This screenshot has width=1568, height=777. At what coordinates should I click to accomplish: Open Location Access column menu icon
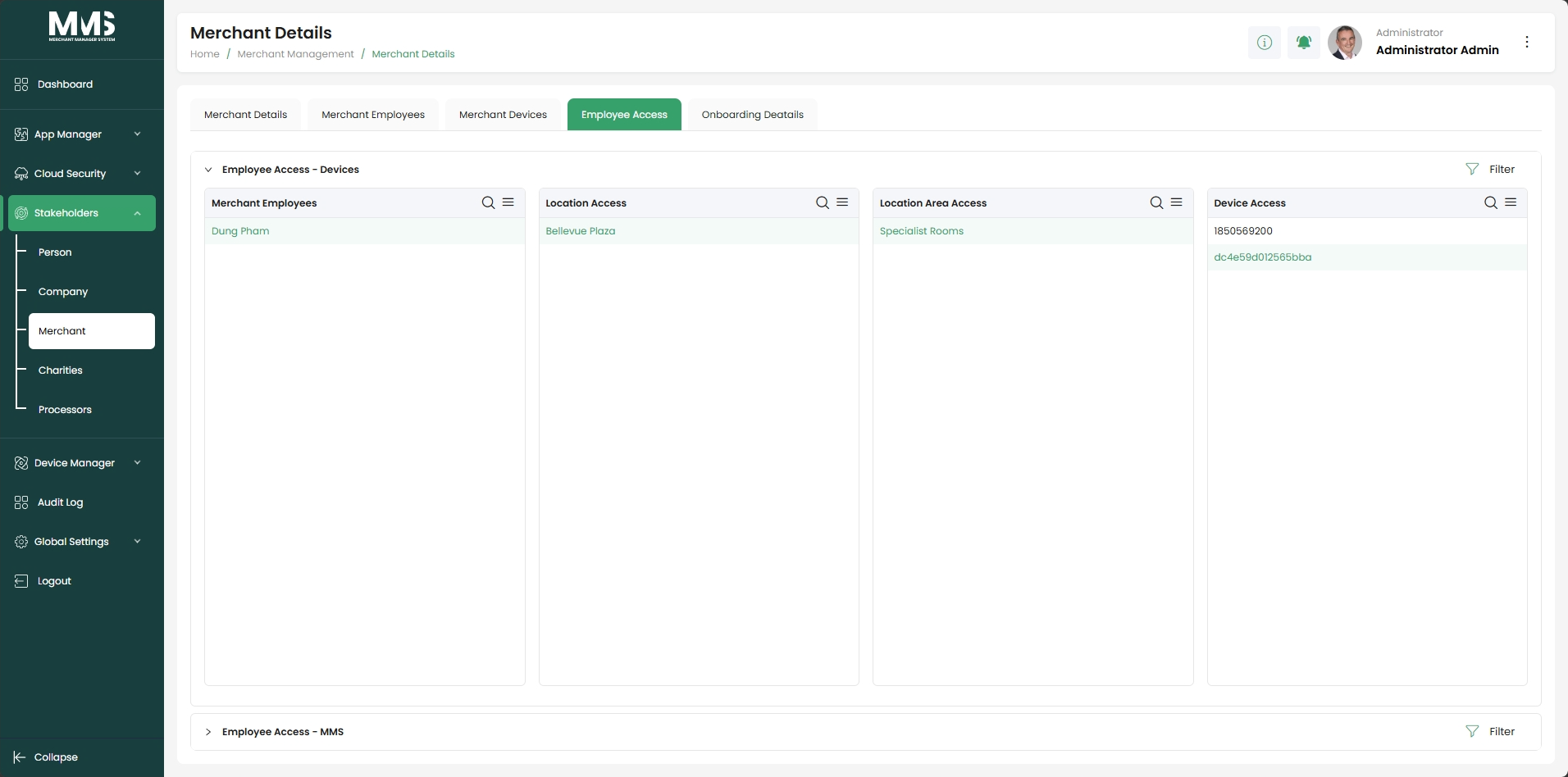pos(842,202)
